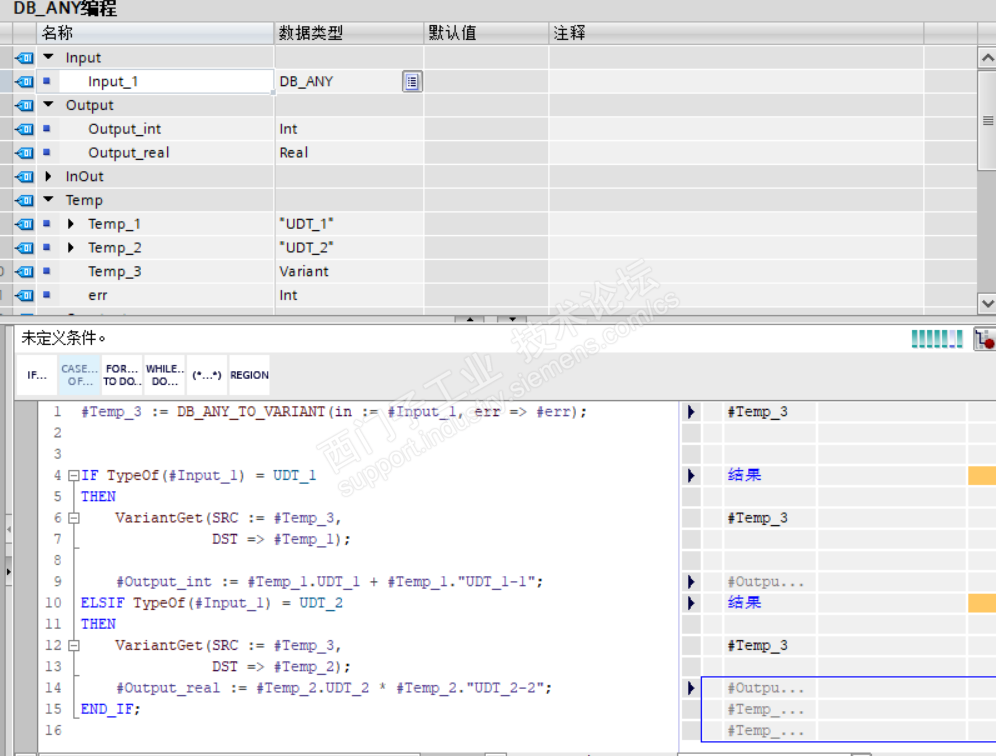Click the Temp_1 row interface icon
This screenshot has width=996, height=756.
pos(24,224)
